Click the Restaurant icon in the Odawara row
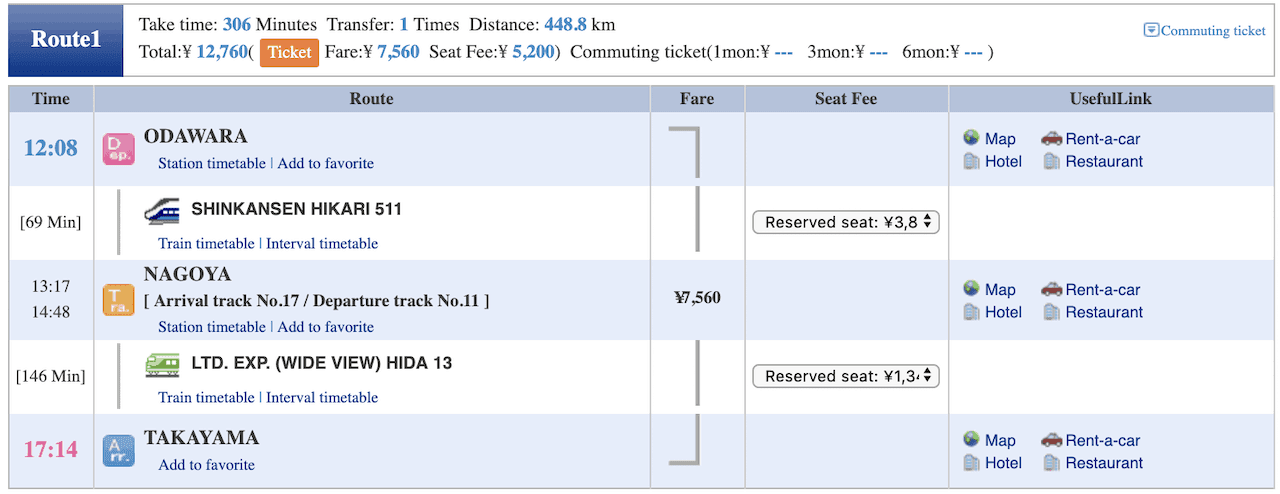 coord(1052,161)
